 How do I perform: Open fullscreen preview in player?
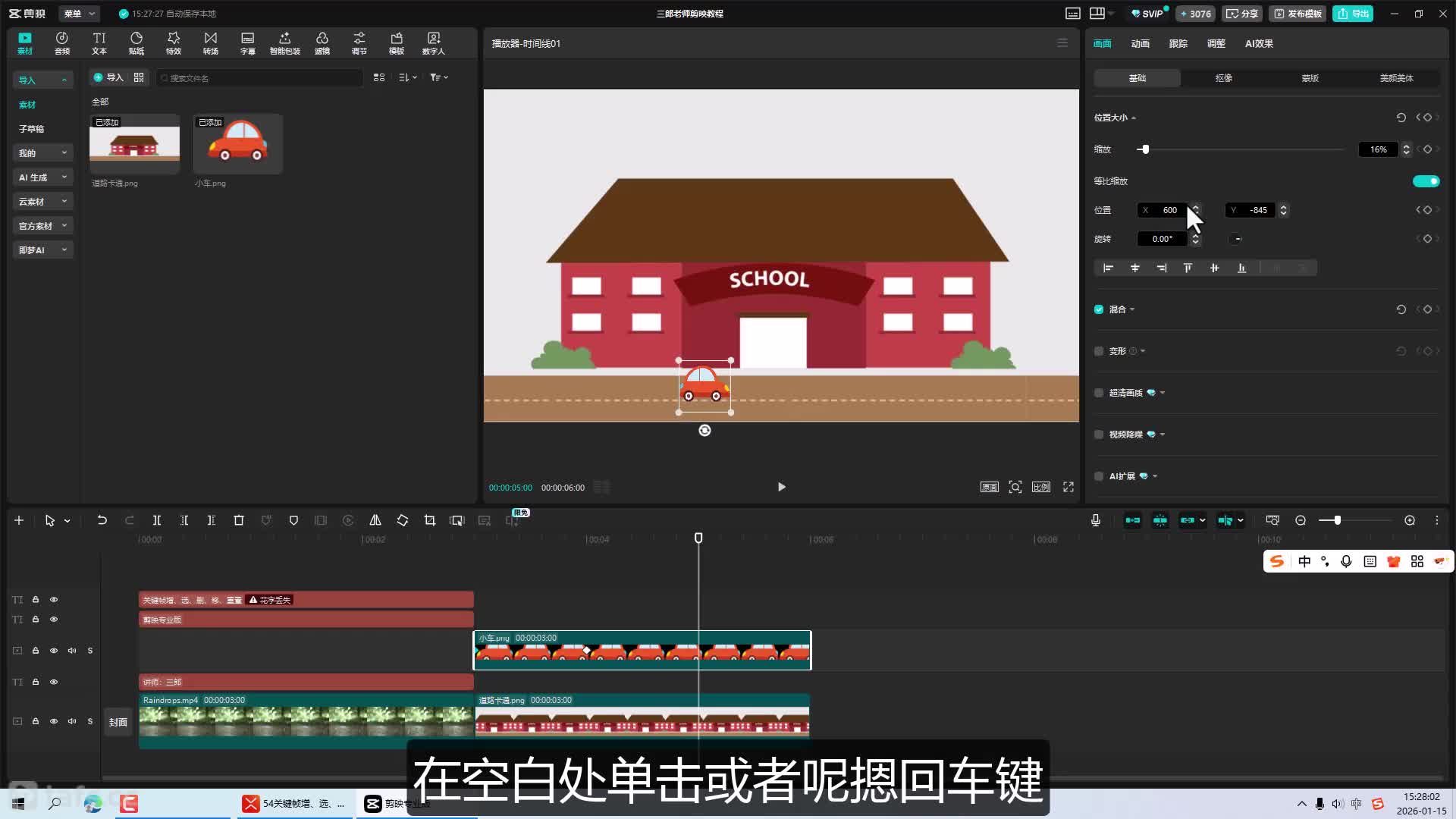tap(1068, 487)
